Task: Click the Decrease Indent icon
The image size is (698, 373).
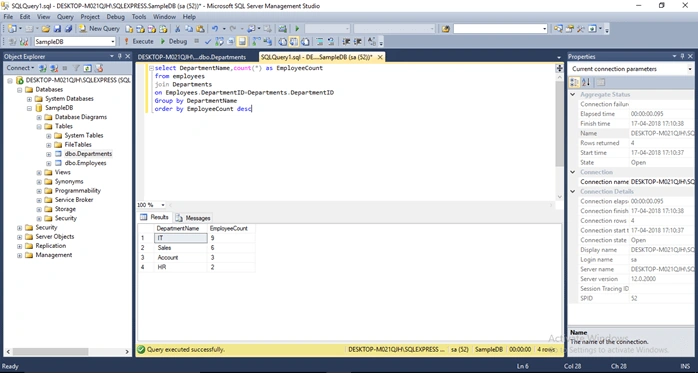Action: click(346, 41)
